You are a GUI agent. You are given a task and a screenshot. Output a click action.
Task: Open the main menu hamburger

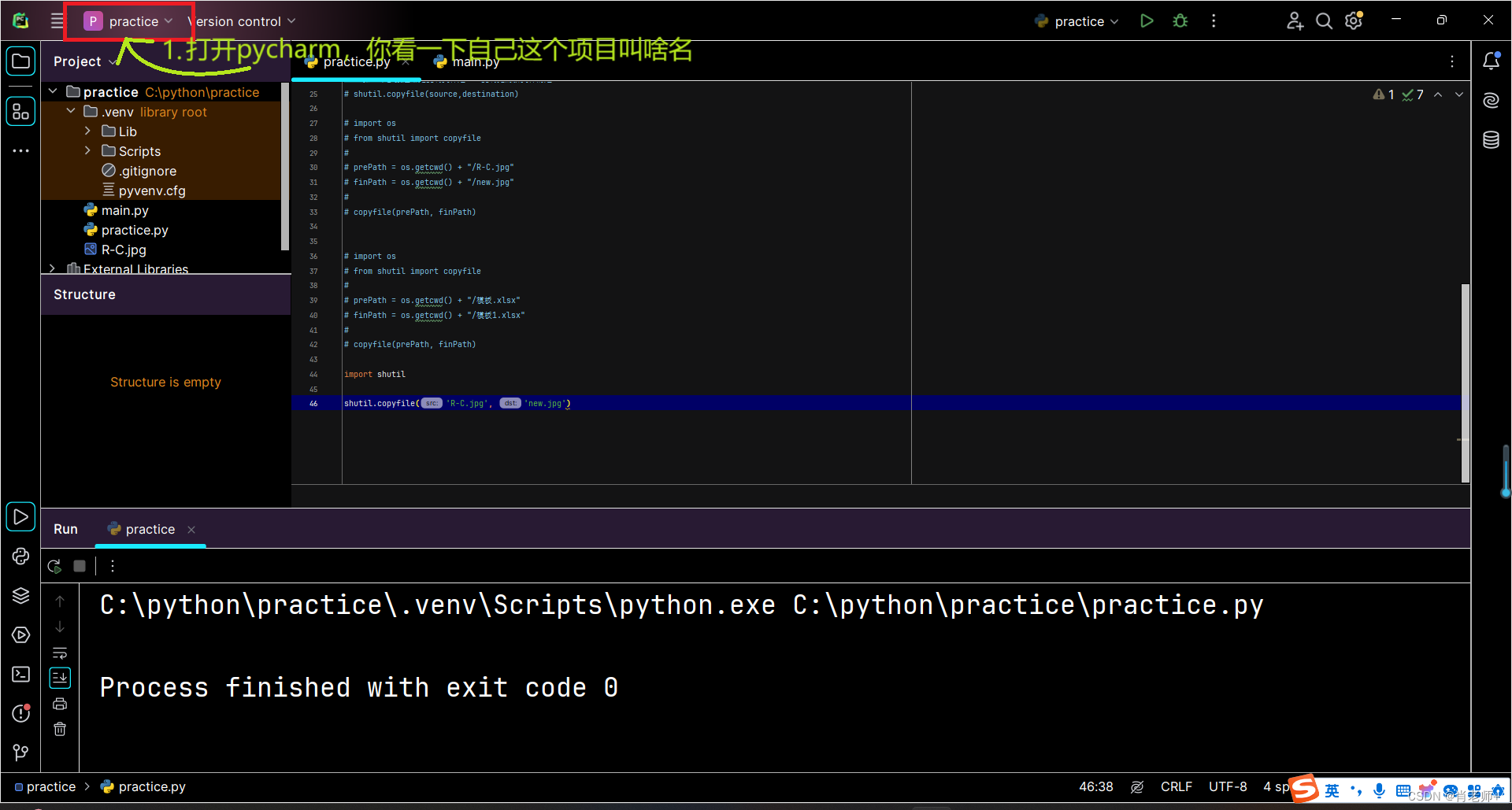(x=55, y=20)
